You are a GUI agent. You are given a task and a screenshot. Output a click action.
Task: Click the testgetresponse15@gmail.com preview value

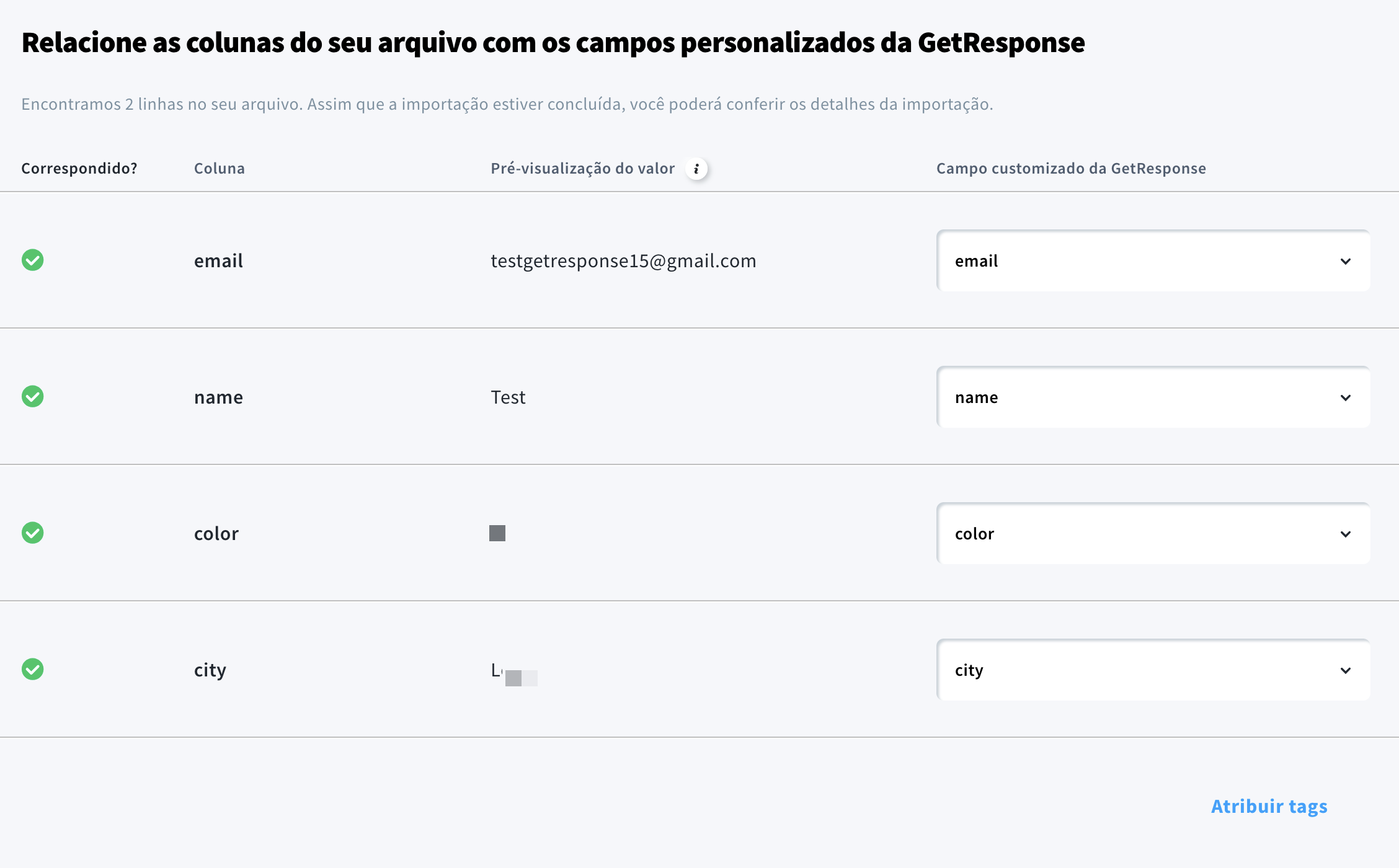pos(623,261)
